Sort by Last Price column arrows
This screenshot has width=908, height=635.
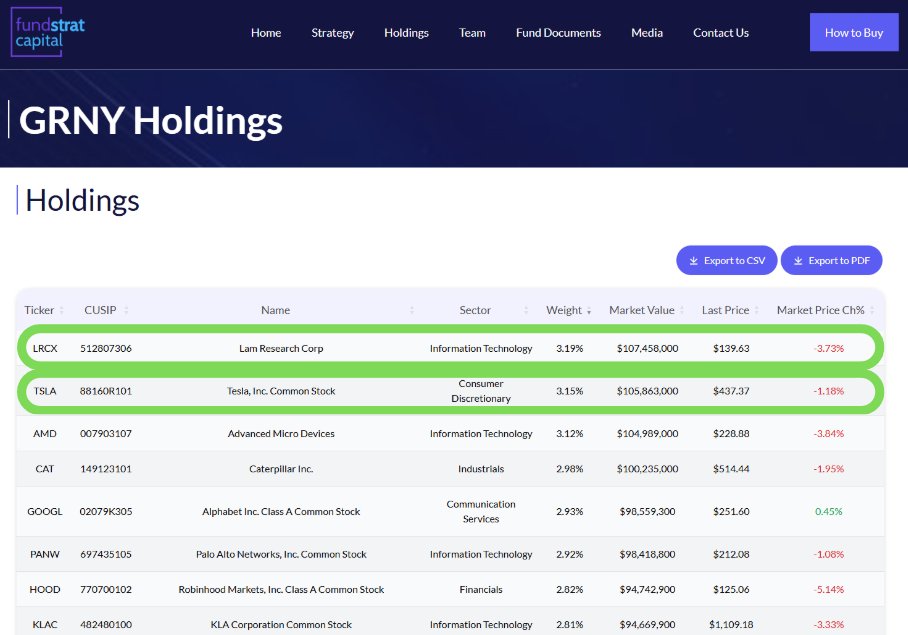coord(756,311)
